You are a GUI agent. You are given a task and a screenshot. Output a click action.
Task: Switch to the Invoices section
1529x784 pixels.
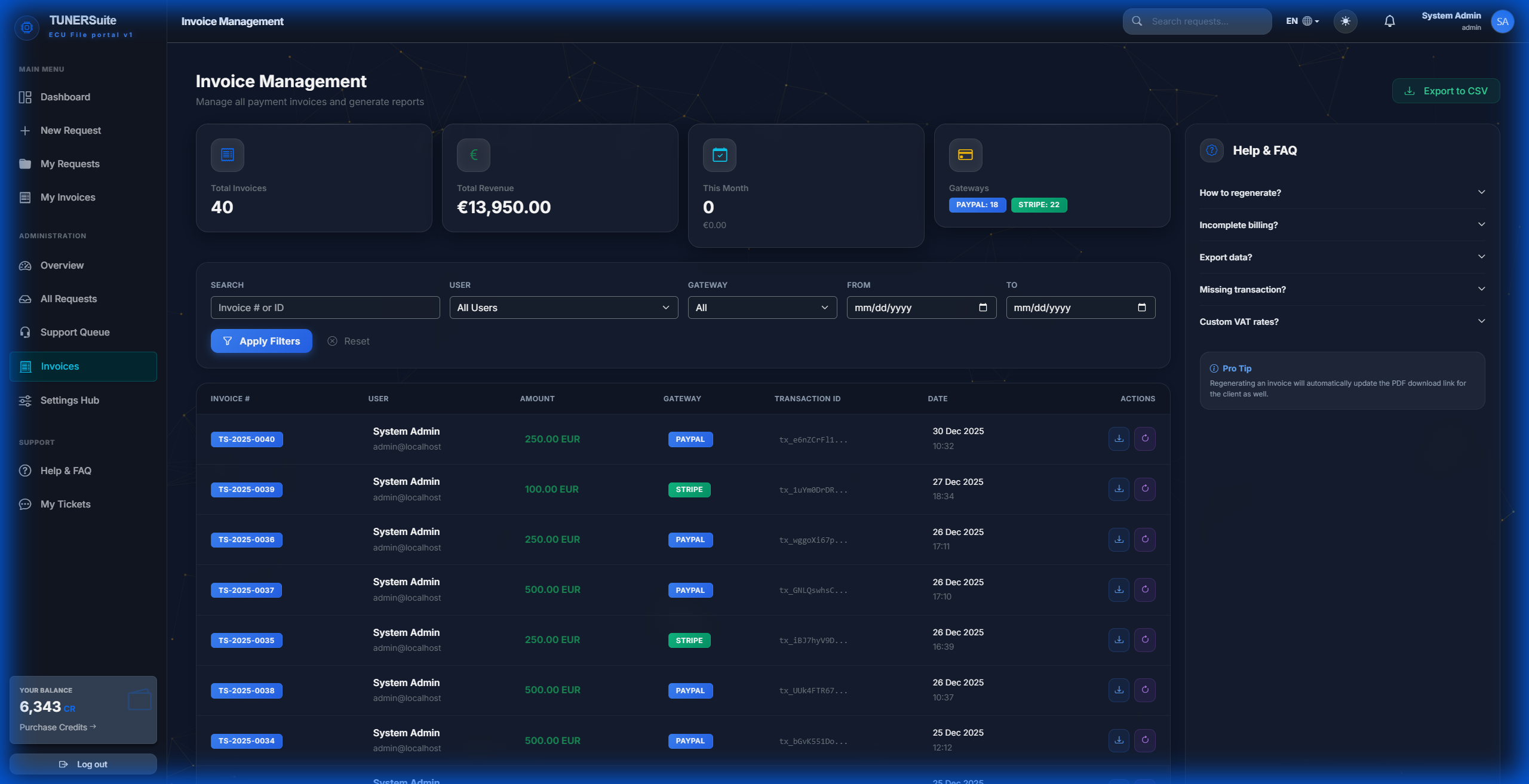tap(60, 366)
